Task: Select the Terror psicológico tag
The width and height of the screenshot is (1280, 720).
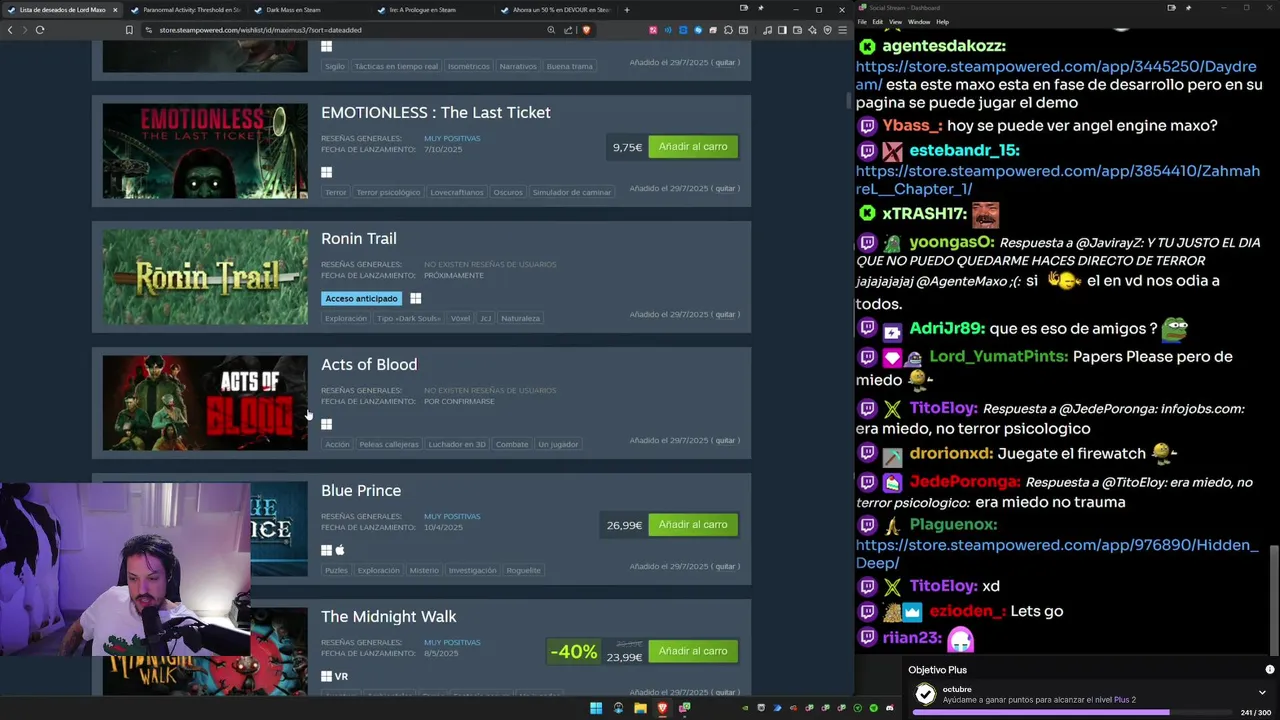Action: (389, 192)
